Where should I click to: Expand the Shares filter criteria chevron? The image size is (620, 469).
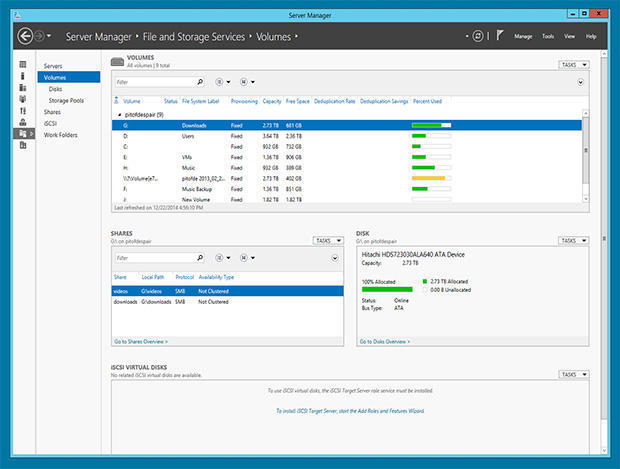pos(335,257)
